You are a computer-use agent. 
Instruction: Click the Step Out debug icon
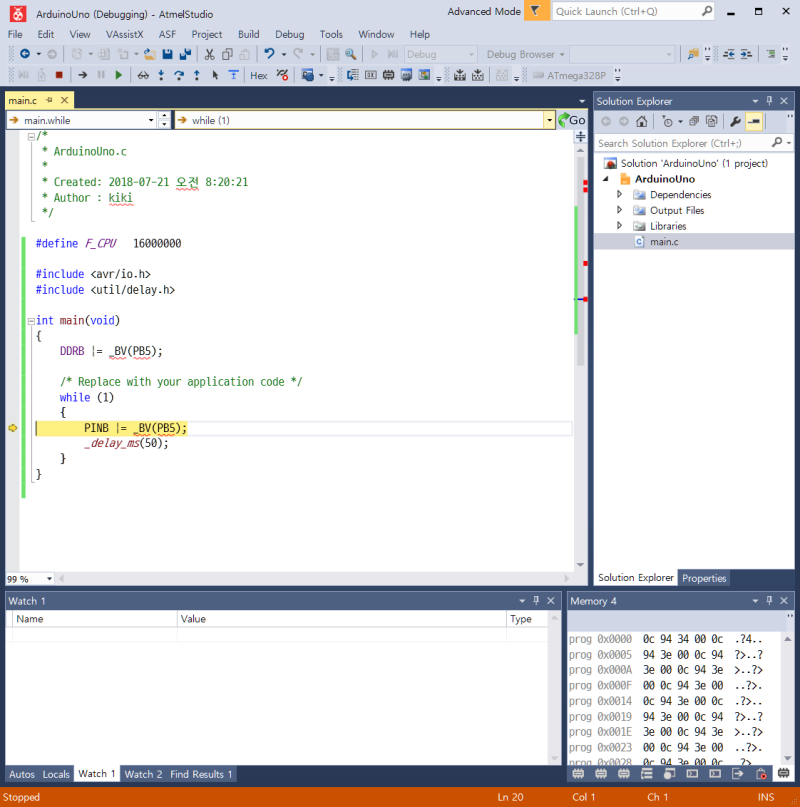tap(197, 75)
